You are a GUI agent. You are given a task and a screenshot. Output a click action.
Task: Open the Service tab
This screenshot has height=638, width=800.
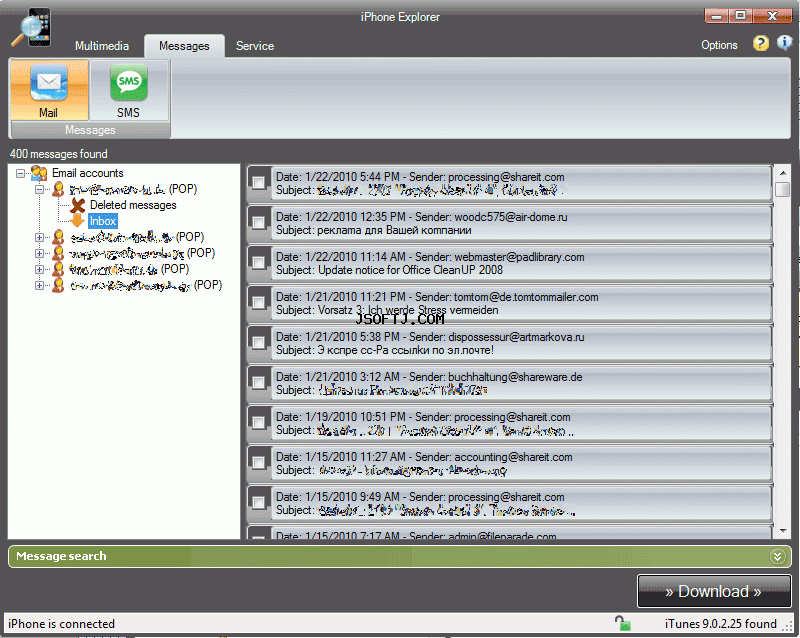point(255,46)
